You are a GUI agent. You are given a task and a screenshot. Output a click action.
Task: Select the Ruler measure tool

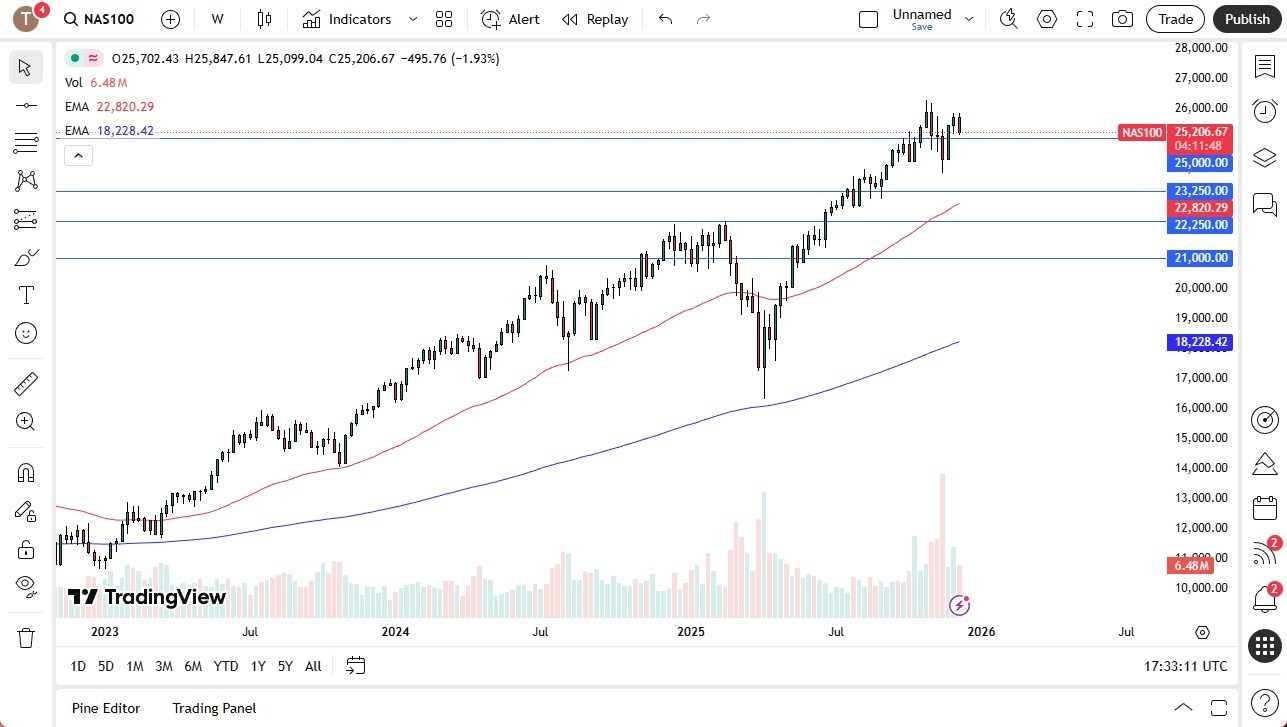(26, 383)
